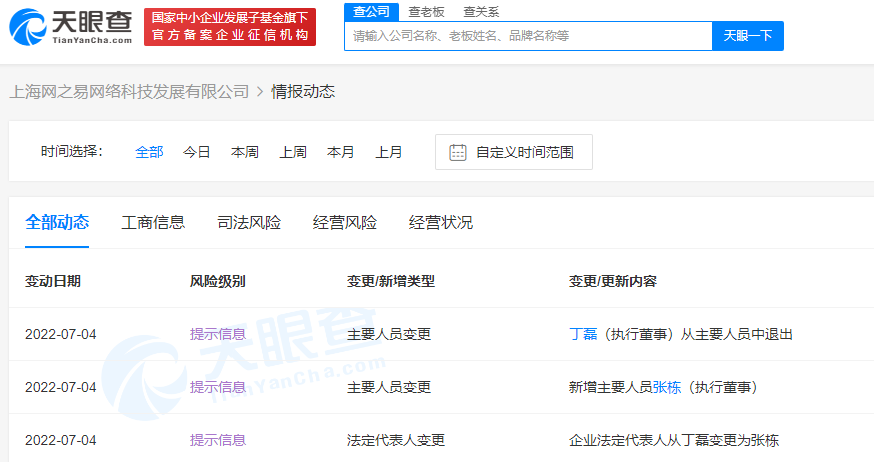This screenshot has height=462, width=874.
Task: Filter time range by 全部
Action: click(x=149, y=152)
